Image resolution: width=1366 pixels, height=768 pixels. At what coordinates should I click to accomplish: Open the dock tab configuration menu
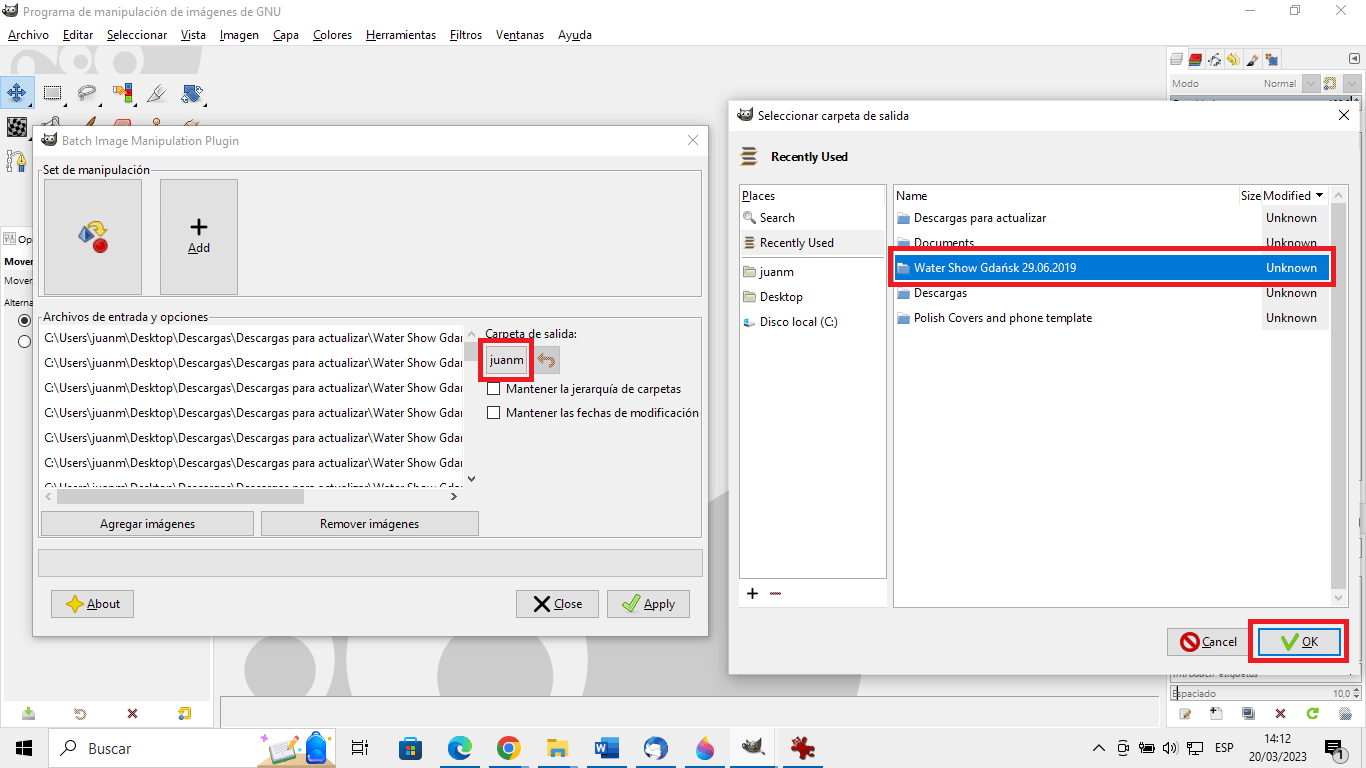pos(1353,59)
